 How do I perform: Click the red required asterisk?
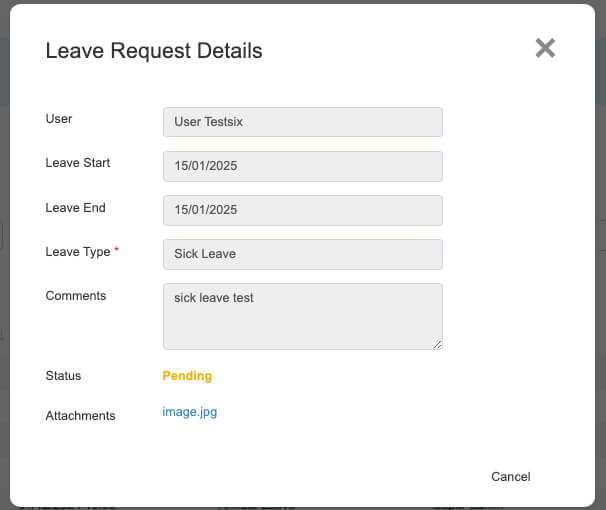click(116, 249)
